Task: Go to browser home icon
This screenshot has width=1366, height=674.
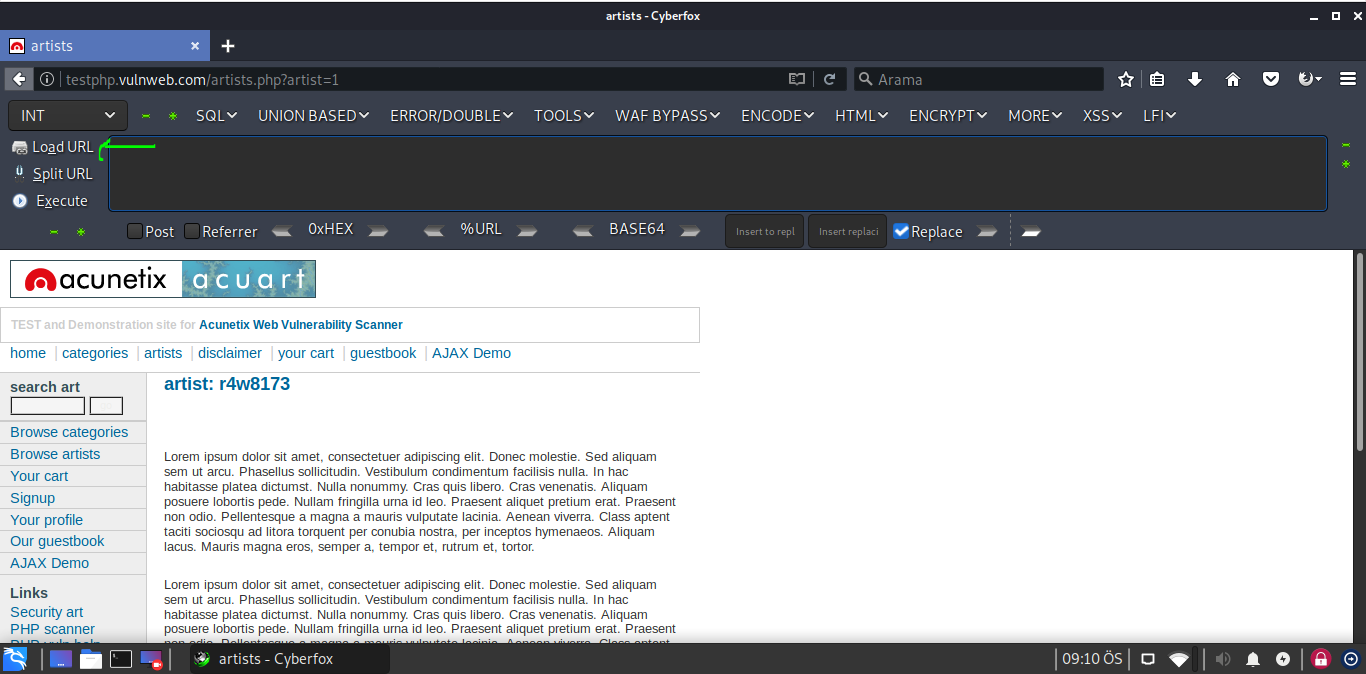Action: tap(1232, 79)
